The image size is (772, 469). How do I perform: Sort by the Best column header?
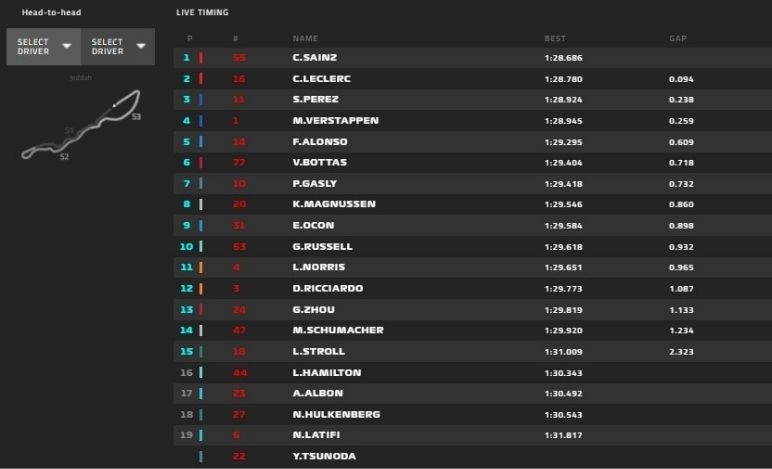555,38
